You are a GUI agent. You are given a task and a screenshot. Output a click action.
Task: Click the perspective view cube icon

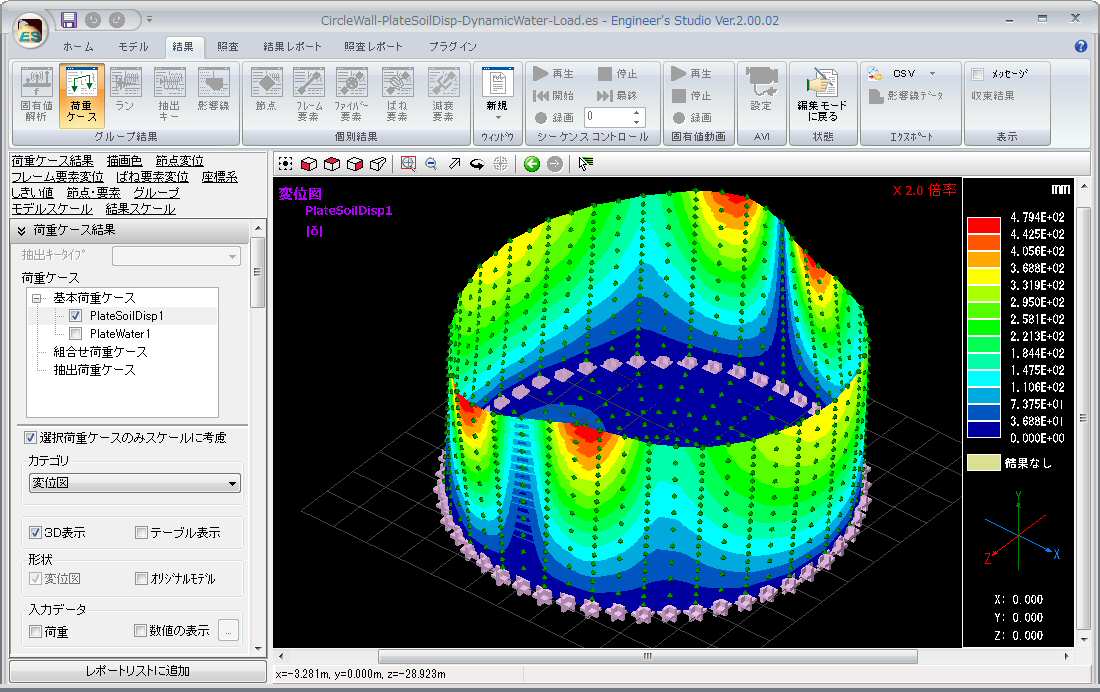[x=378, y=164]
